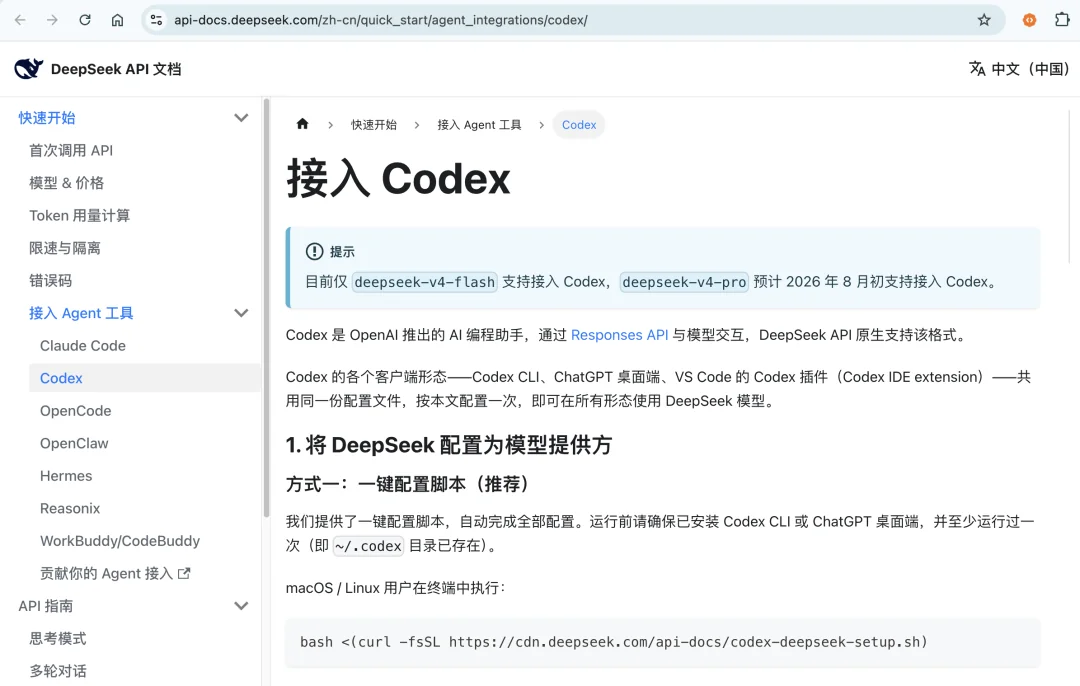The height and width of the screenshot is (686, 1080).
Task: Click ~/.codex inline code
Action: point(368,545)
